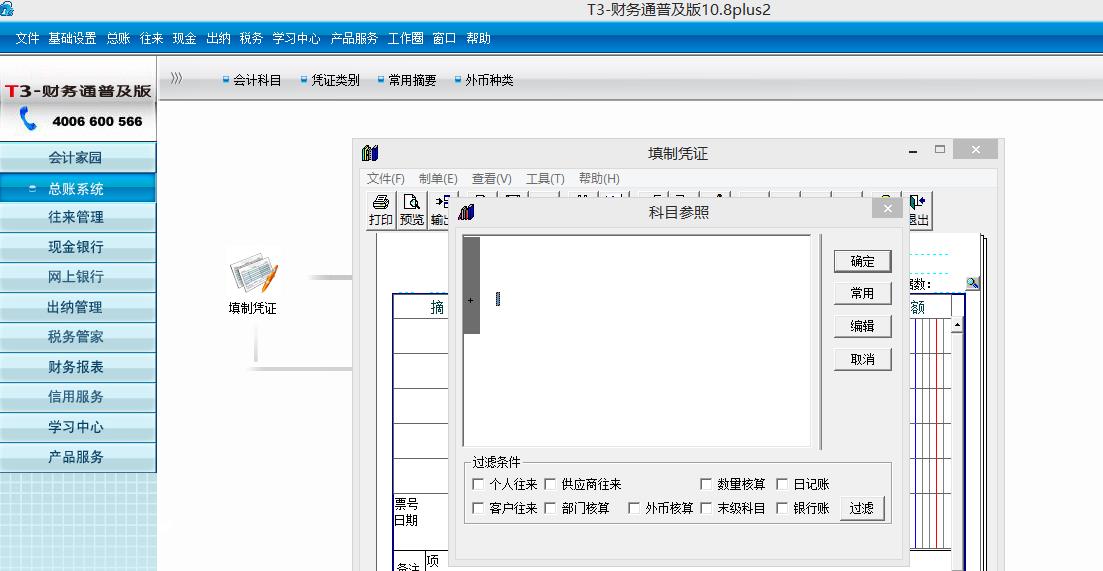Expand the 信用服务 sidebar section
This screenshot has width=1103, height=571.
[x=77, y=397]
